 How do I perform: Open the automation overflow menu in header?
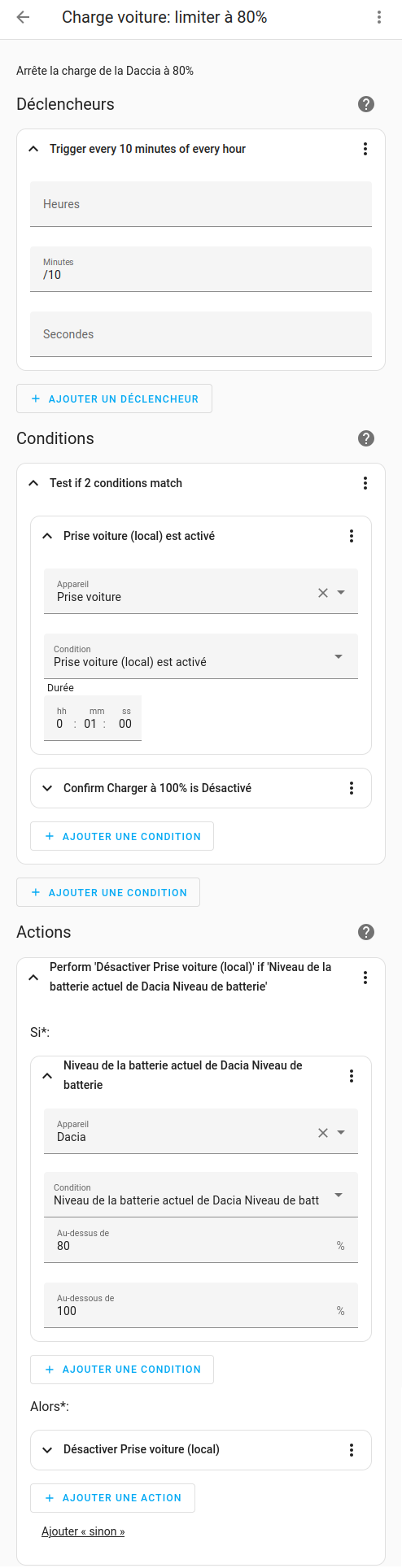[x=379, y=17]
